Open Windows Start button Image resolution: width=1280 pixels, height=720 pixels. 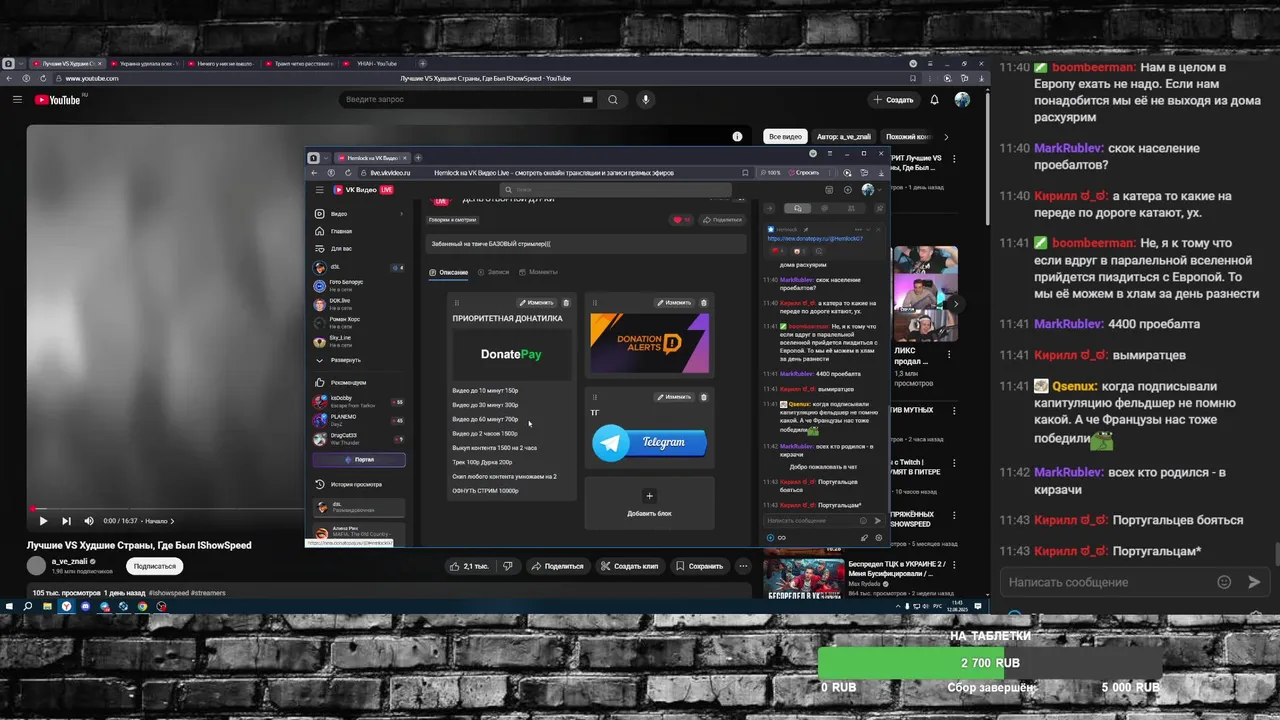coord(9,606)
